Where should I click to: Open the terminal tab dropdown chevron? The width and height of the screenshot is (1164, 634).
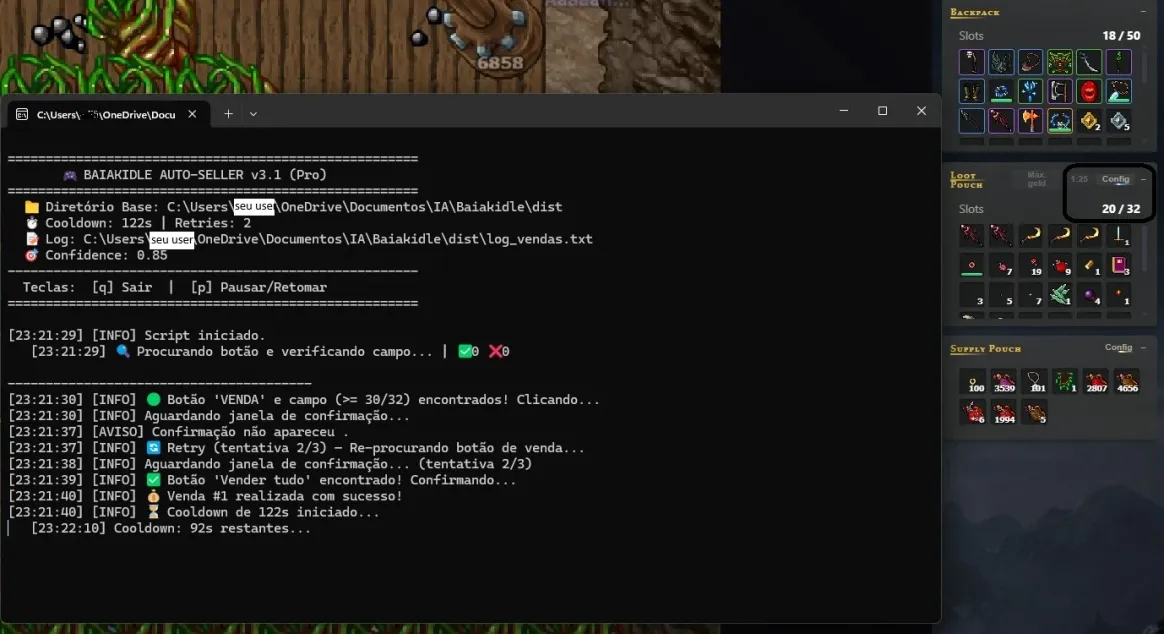coord(253,114)
